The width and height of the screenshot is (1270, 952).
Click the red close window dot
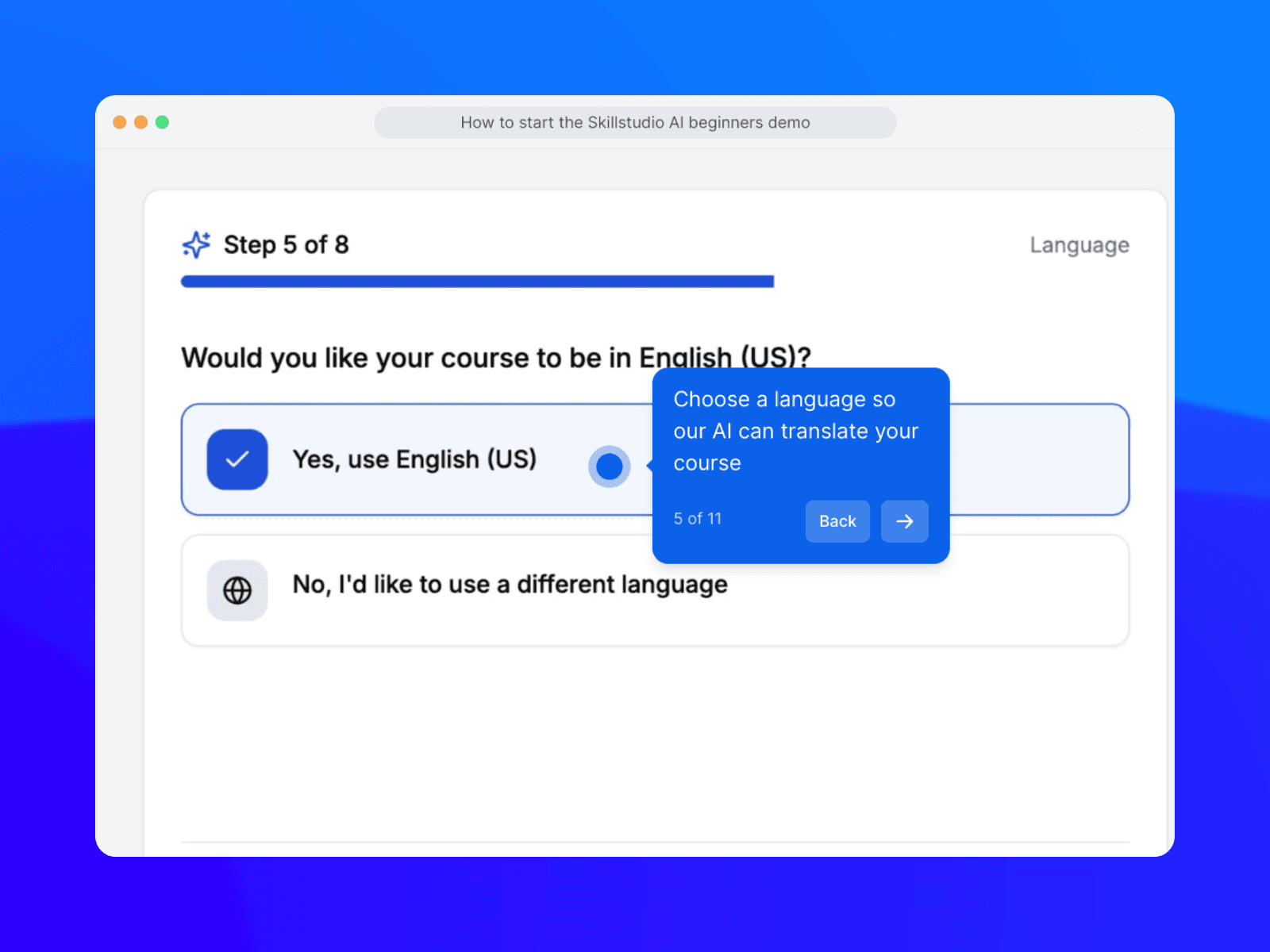tap(120, 122)
